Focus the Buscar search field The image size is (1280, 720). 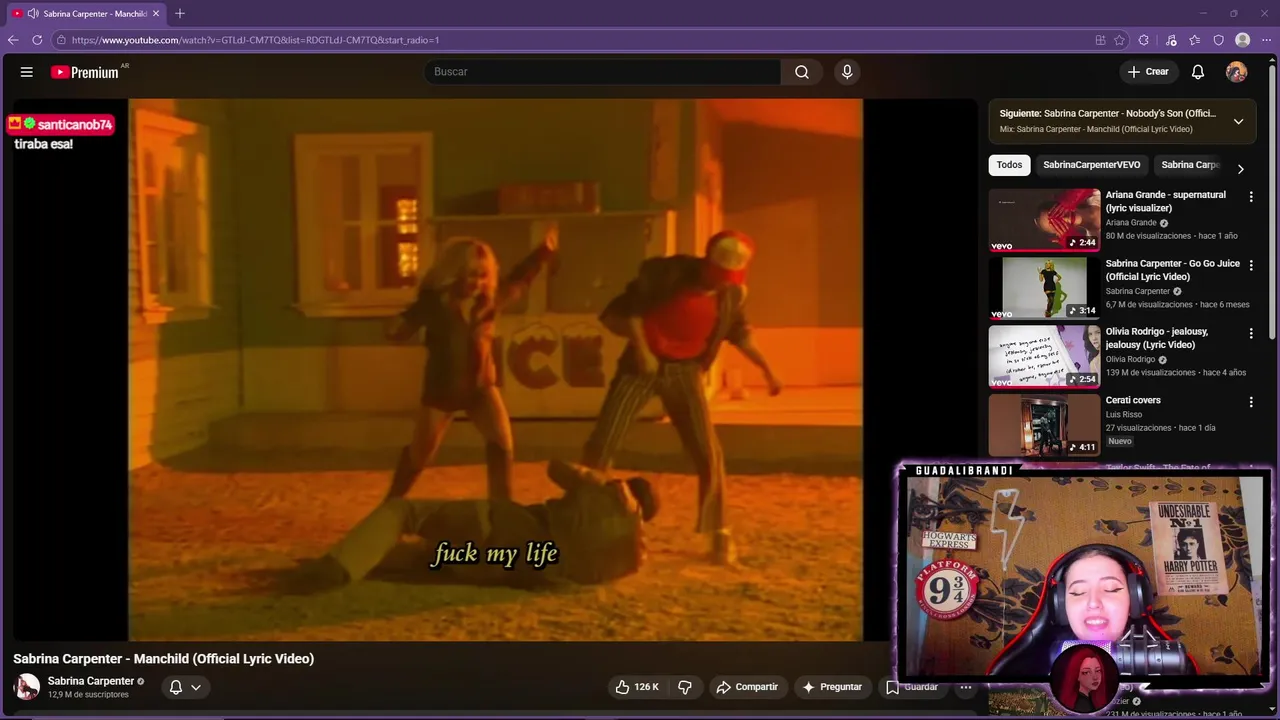[x=602, y=72]
